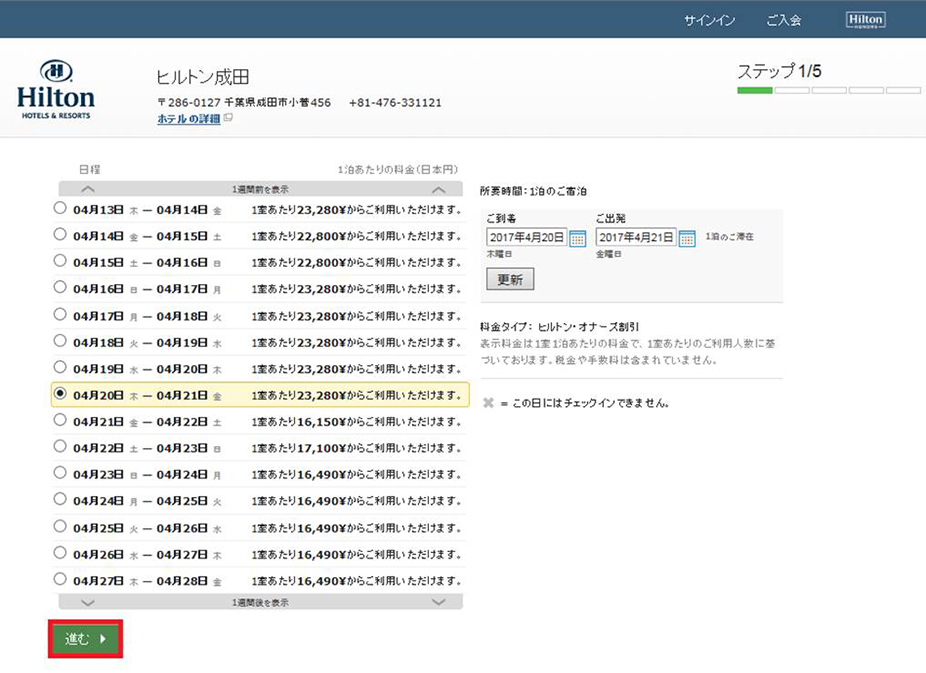Select the 04月24日 – 04月25日 radio button
The height and width of the screenshot is (673, 926).
tap(60, 499)
